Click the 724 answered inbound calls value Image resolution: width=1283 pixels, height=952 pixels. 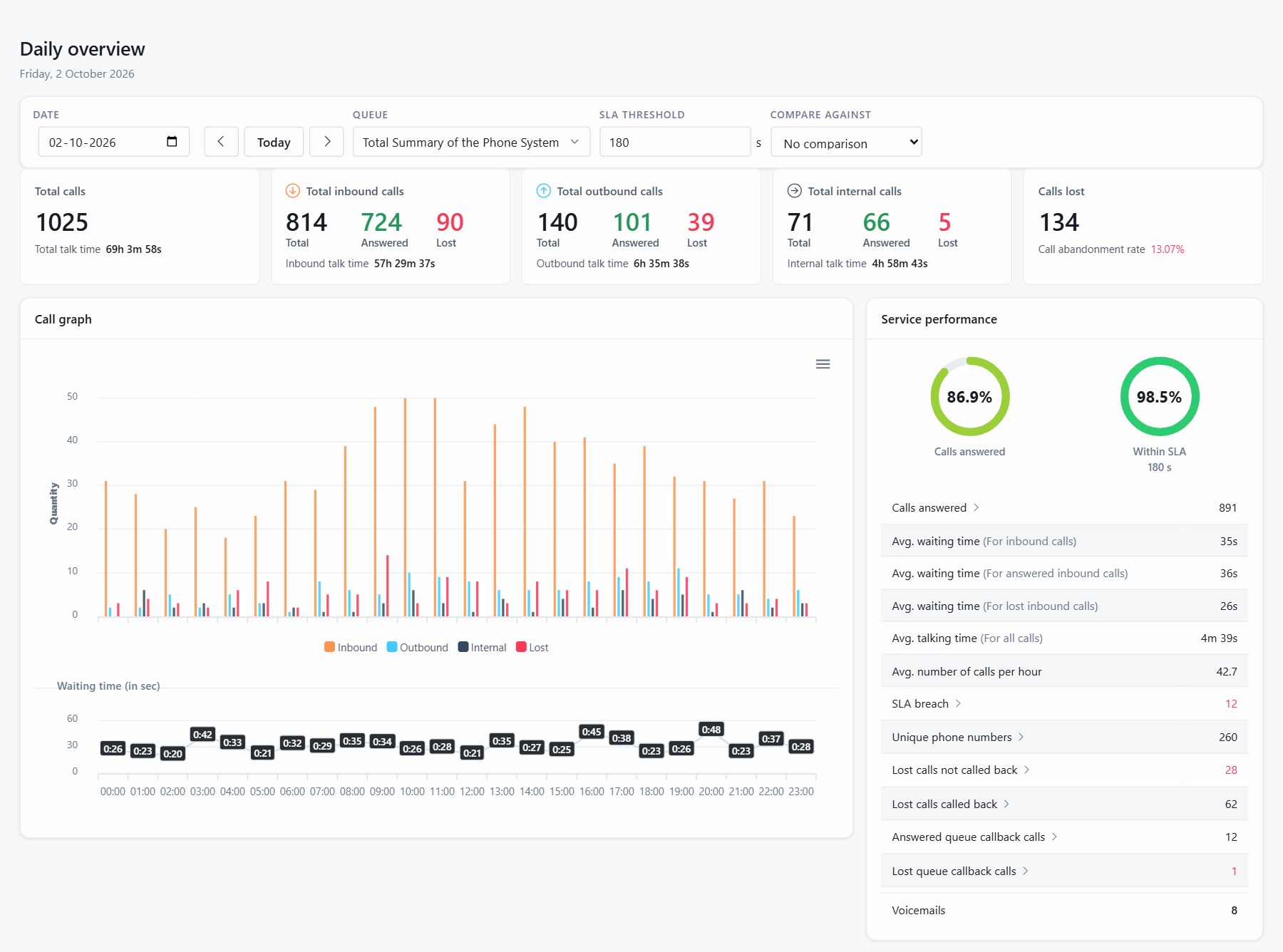click(x=381, y=222)
